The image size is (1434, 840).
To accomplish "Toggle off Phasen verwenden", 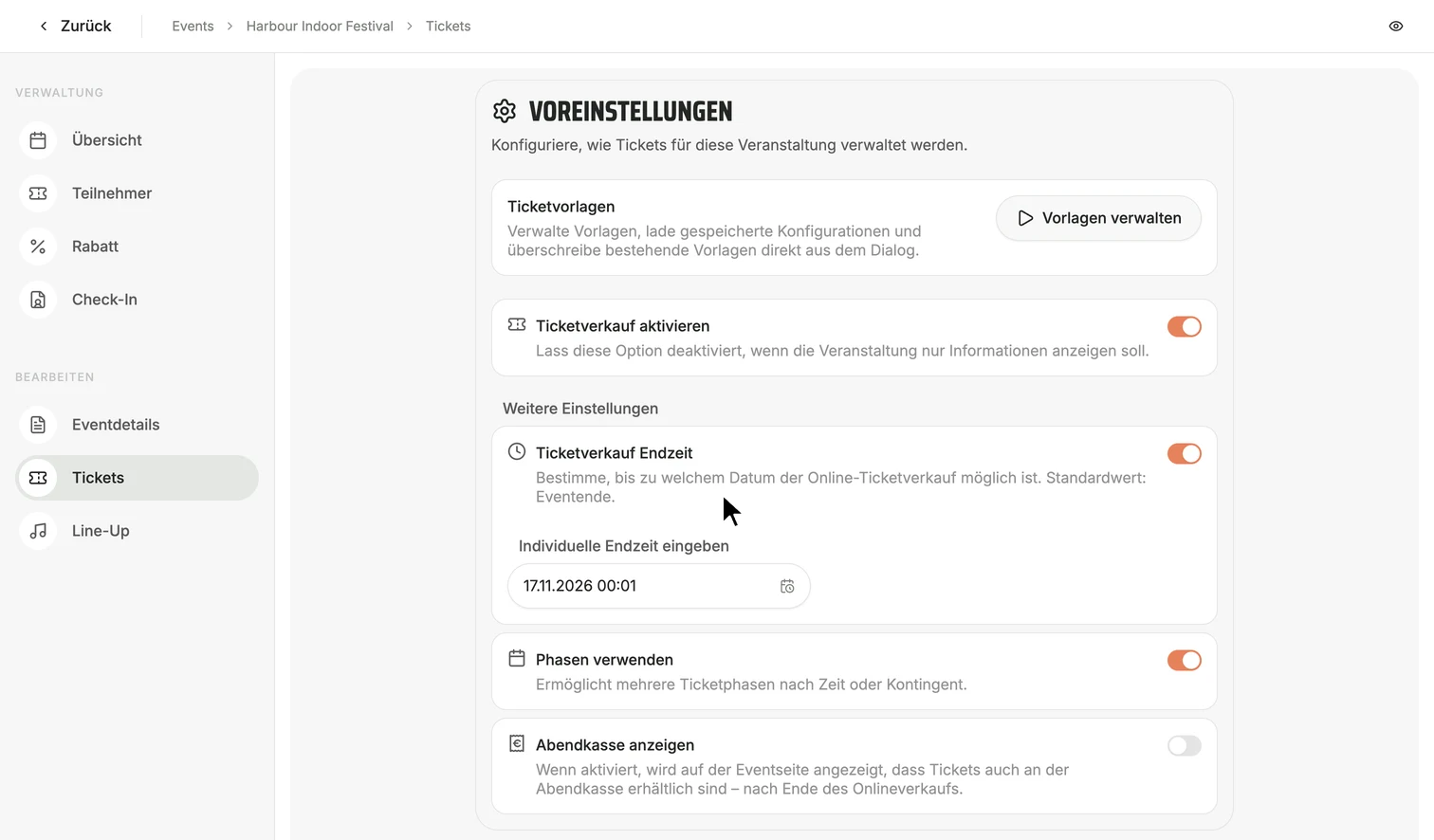I will [x=1185, y=661].
